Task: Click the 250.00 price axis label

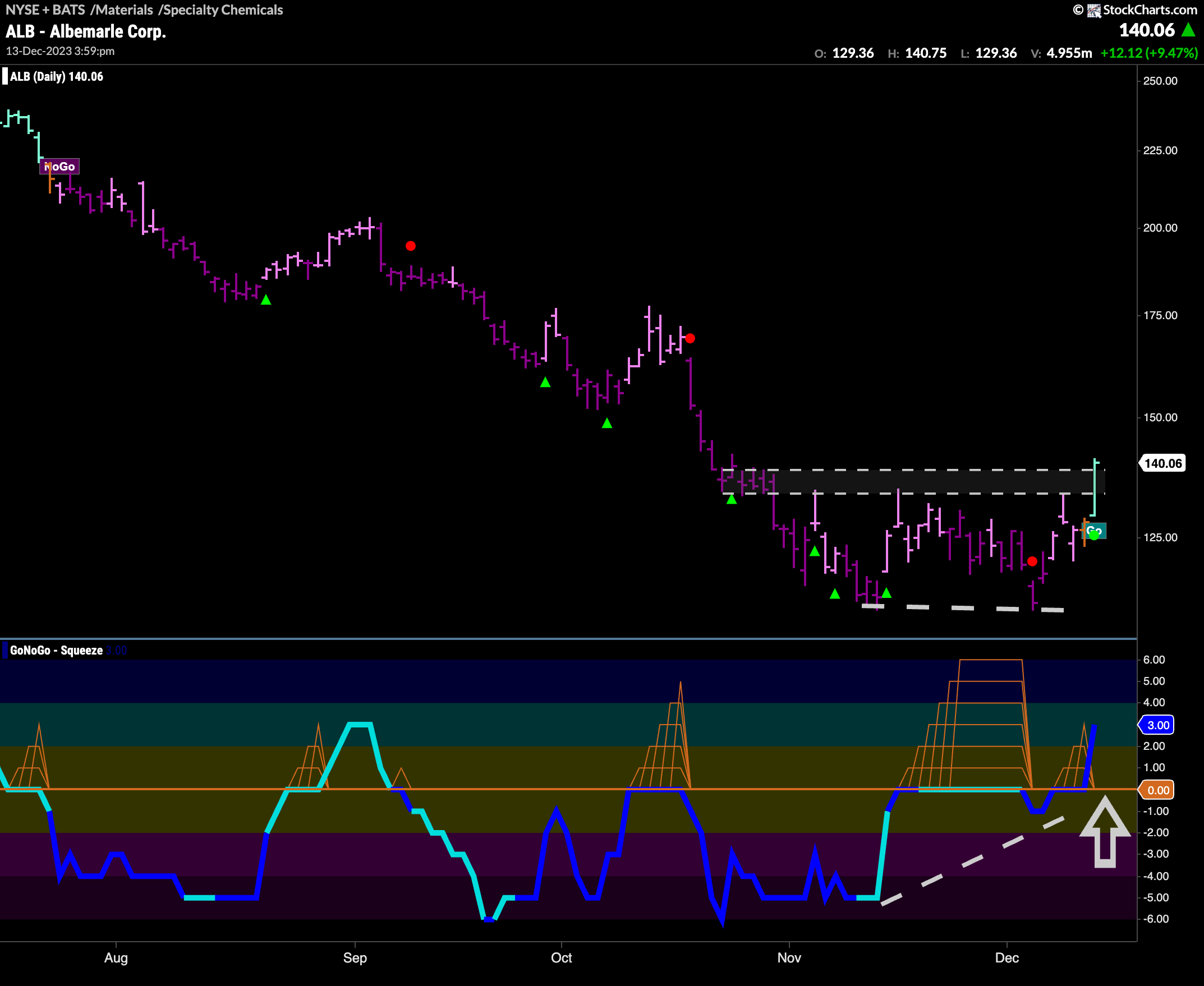Action: [1160, 81]
